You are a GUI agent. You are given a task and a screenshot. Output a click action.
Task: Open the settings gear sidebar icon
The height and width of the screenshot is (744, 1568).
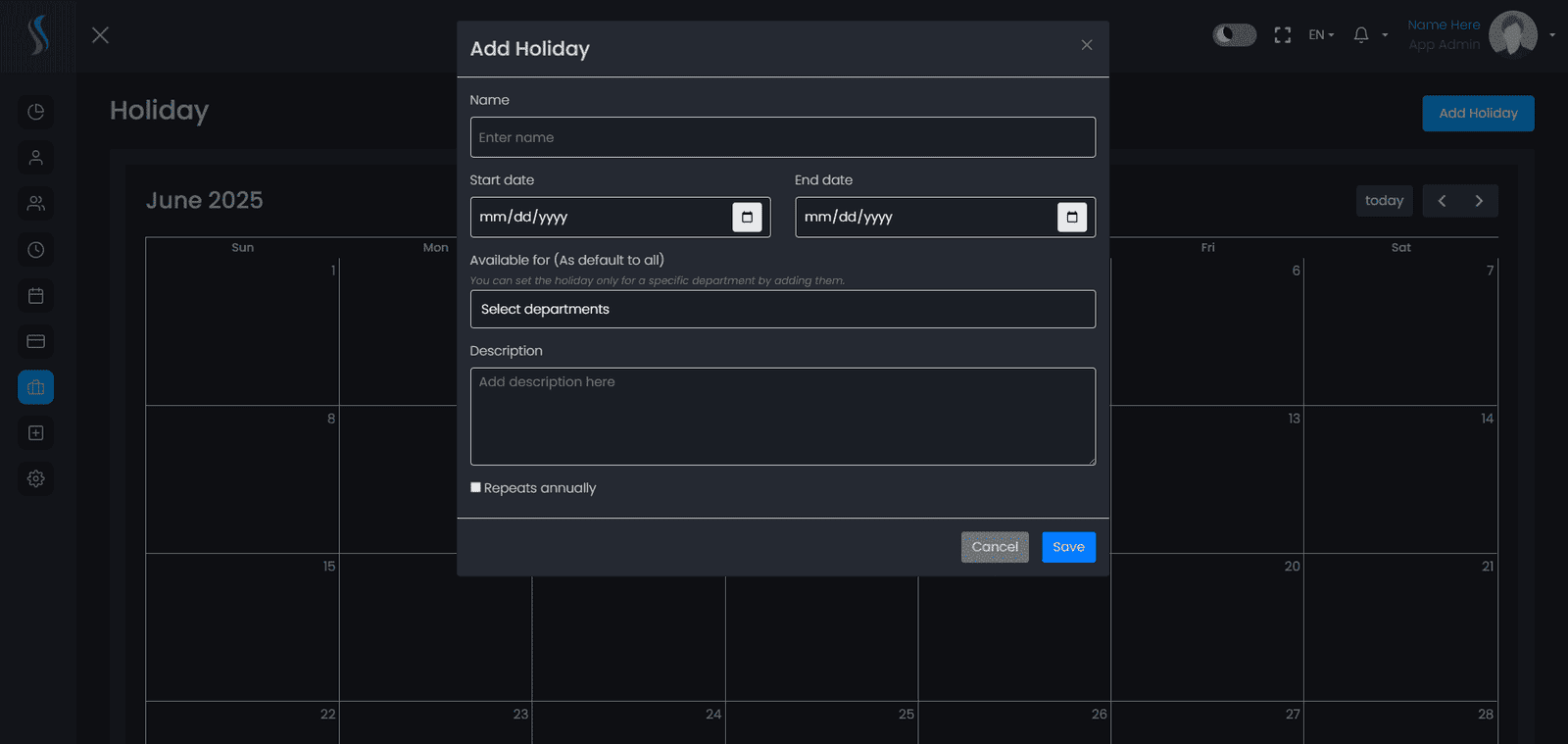(x=36, y=479)
